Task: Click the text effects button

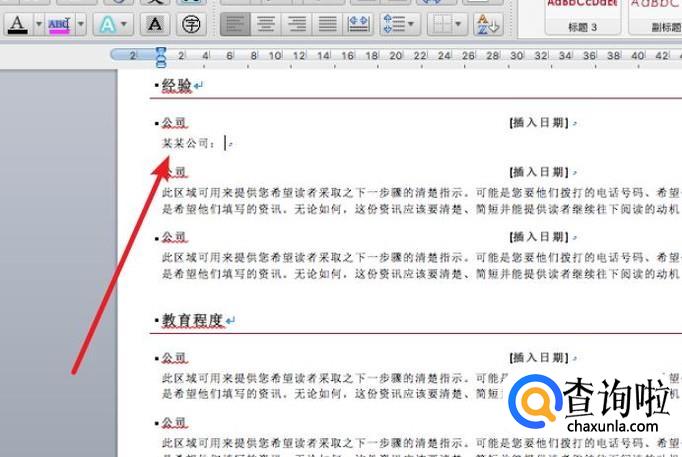Action: pyautogui.click(x=106, y=23)
